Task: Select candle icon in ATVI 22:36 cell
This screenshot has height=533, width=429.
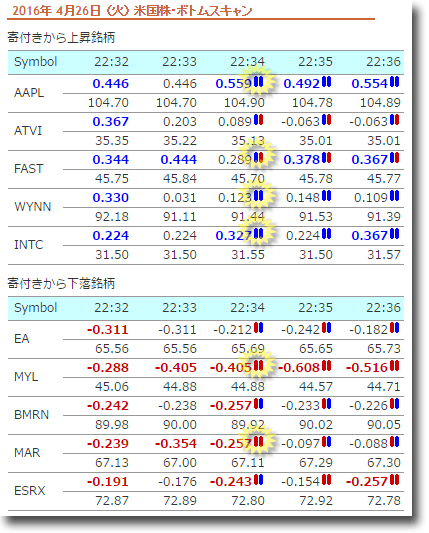Action: pyautogui.click(x=394, y=120)
